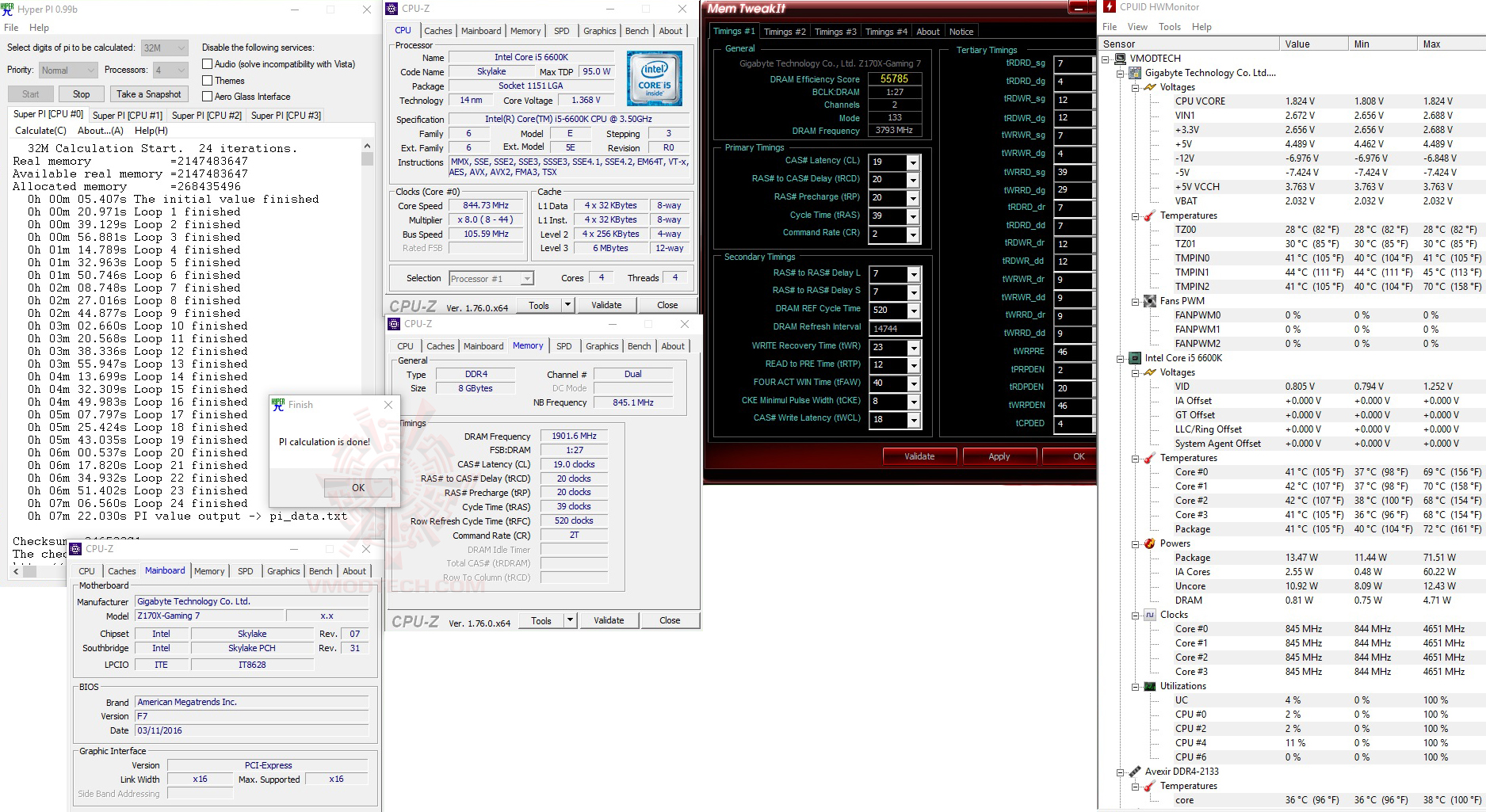The image size is (1486, 812).
Task: Click the CPU-Z Mainboard window title icon
Action: click(75, 549)
